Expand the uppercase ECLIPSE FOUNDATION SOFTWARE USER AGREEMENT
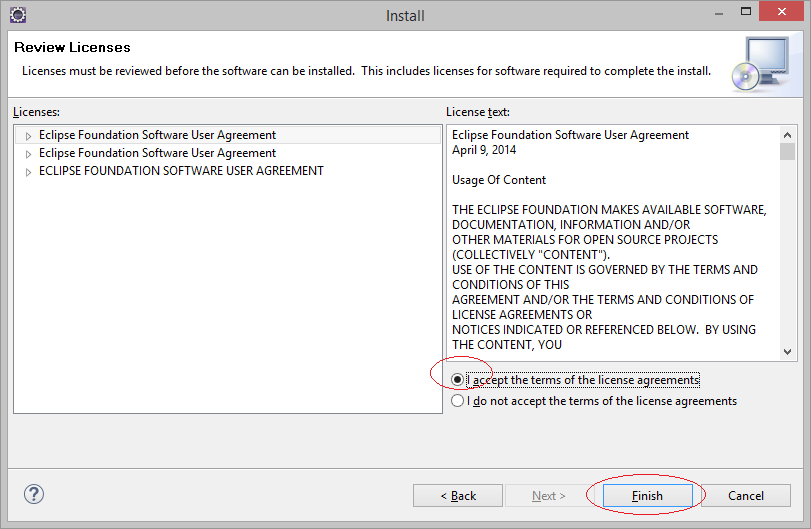This screenshot has width=811, height=529. pyautogui.click(x=28, y=172)
